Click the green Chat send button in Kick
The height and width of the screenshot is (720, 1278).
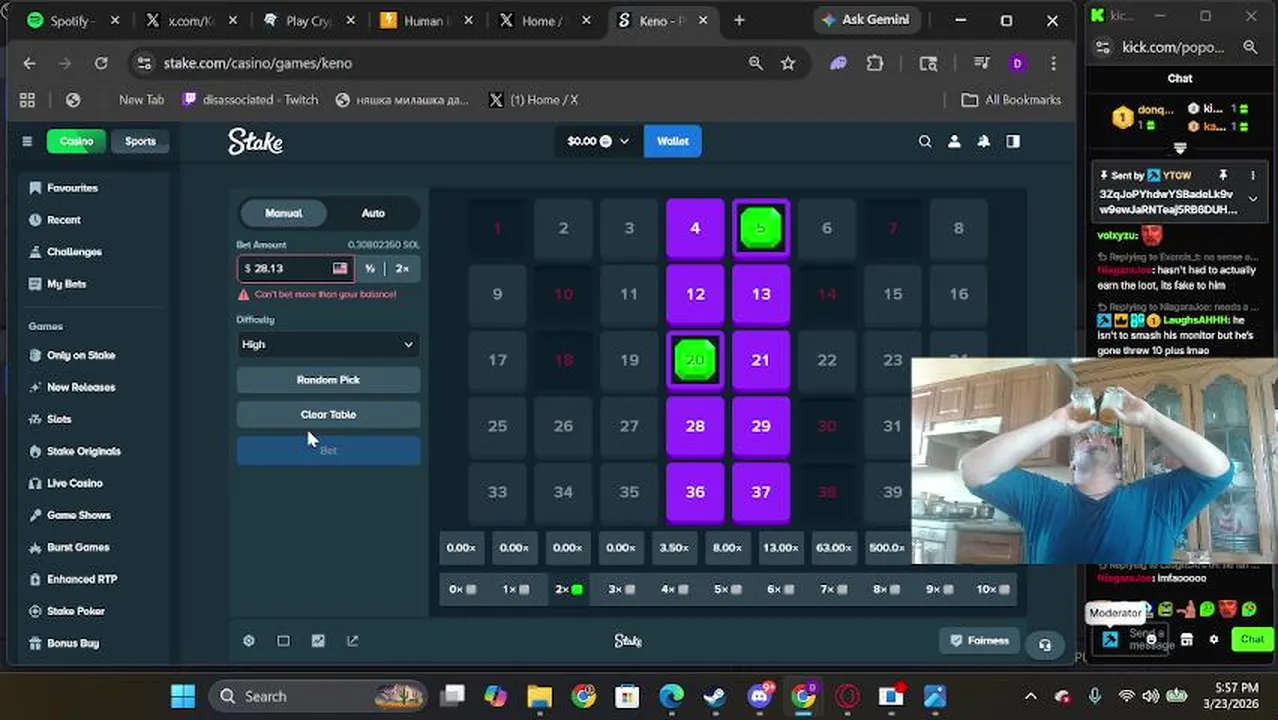(x=1252, y=639)
